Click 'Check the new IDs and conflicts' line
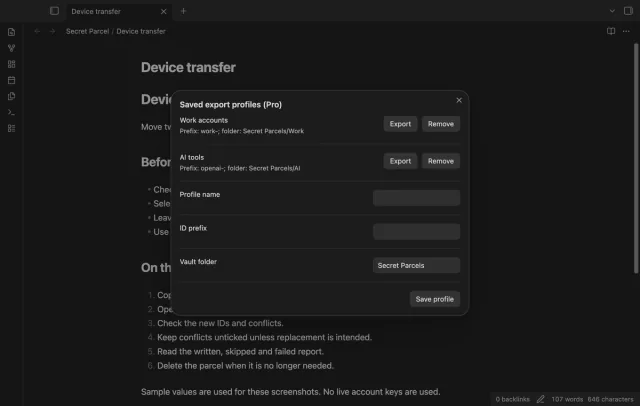Image resolution: width=640 pixels, height=406 pixels. 220,323
